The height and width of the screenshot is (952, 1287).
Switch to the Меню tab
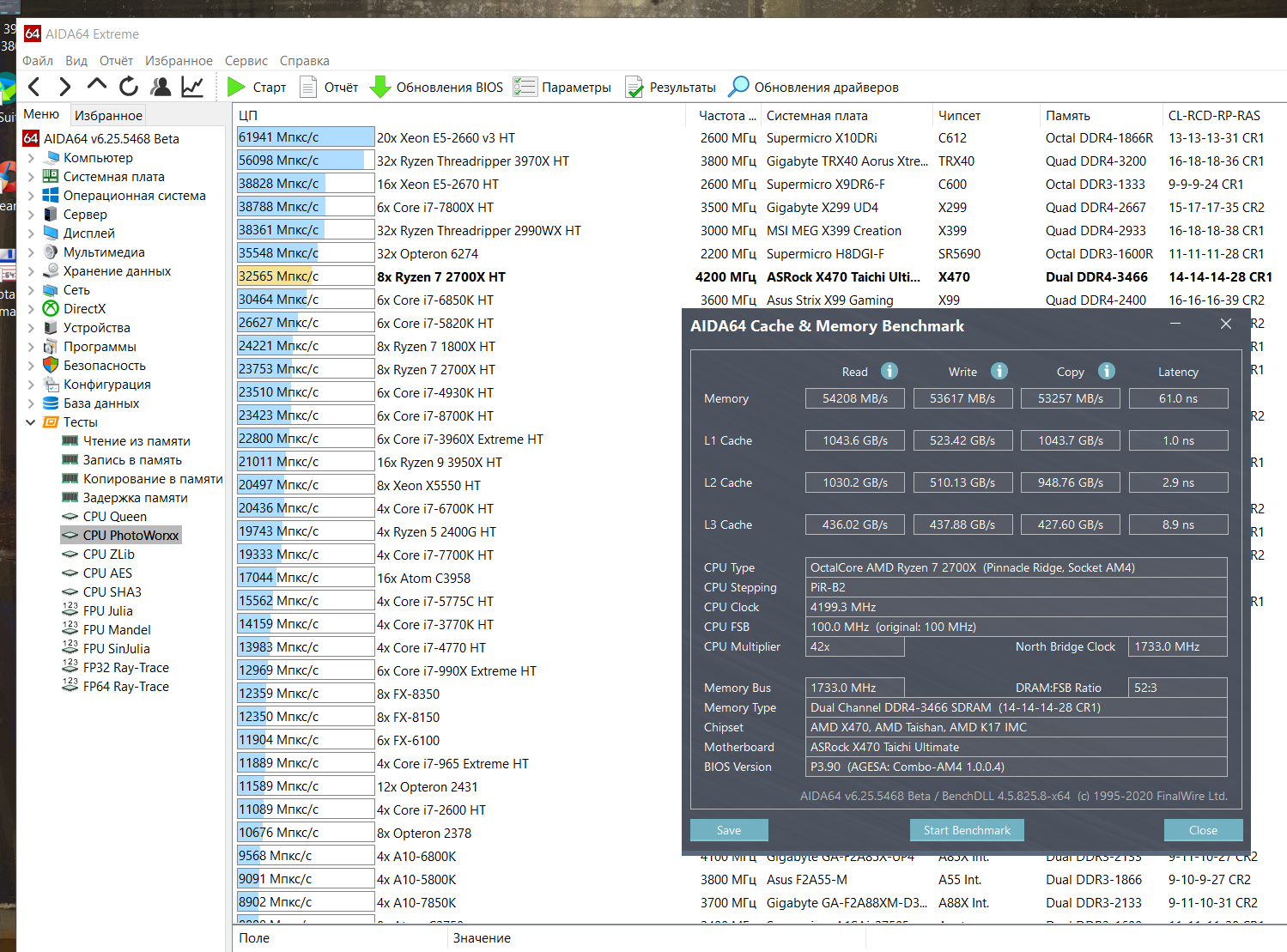pyautogui.click(x=41, y=114)
